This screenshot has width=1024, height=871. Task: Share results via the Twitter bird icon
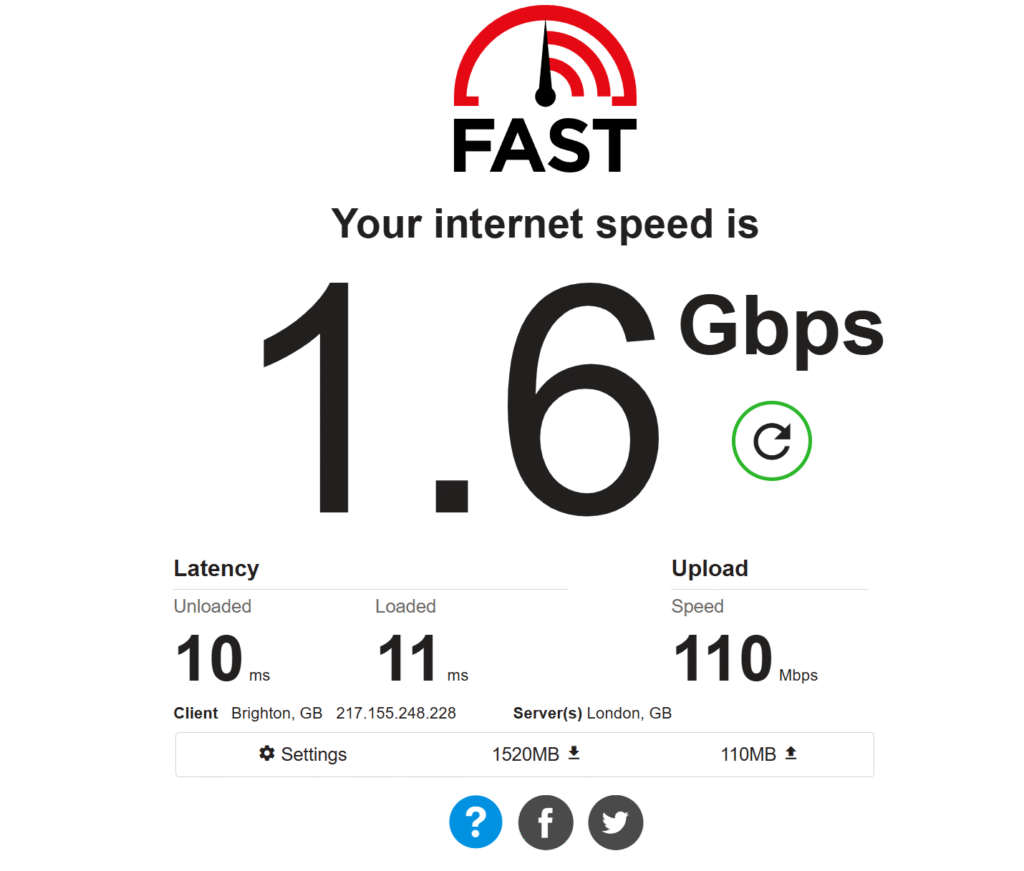(x=615, y=822)
